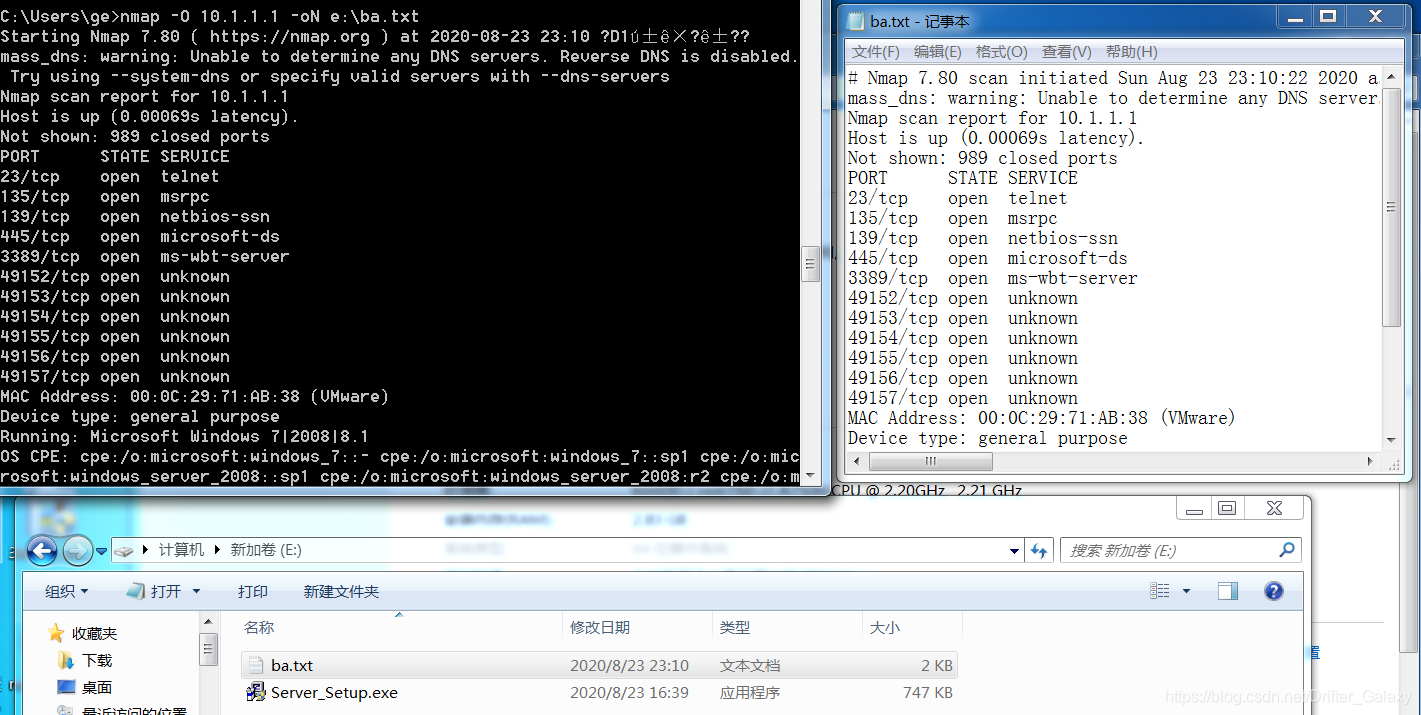Click the Running: Microsoft Windows line in command prompt
The width and height of the screenshot is (1421, 715).
click(185, 437)
